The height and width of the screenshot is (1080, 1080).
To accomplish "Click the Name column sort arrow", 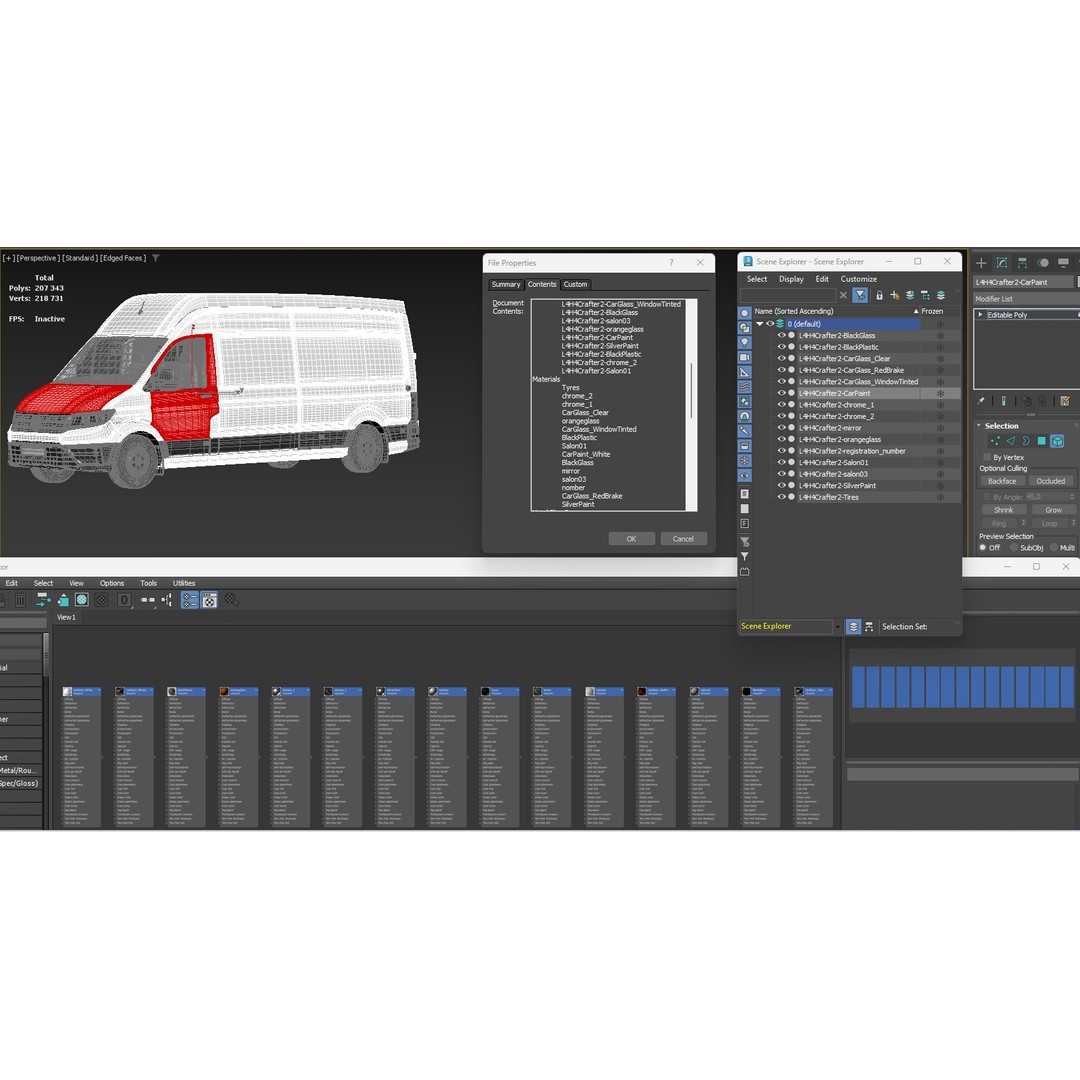I will point(916,311).
